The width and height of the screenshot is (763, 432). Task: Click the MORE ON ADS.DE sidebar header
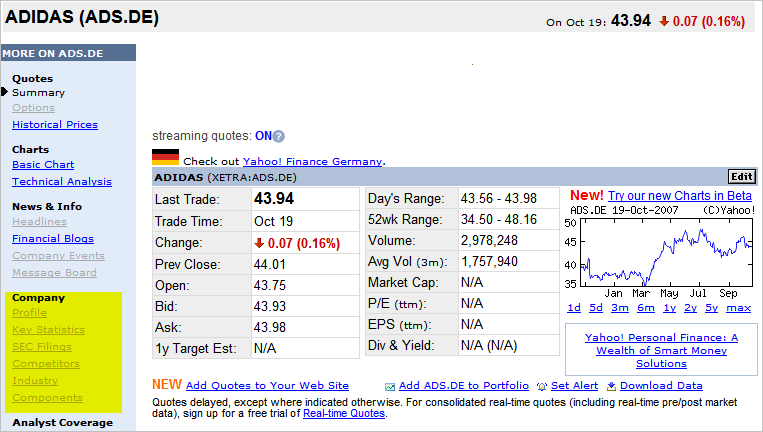click(x=68, y=53)
